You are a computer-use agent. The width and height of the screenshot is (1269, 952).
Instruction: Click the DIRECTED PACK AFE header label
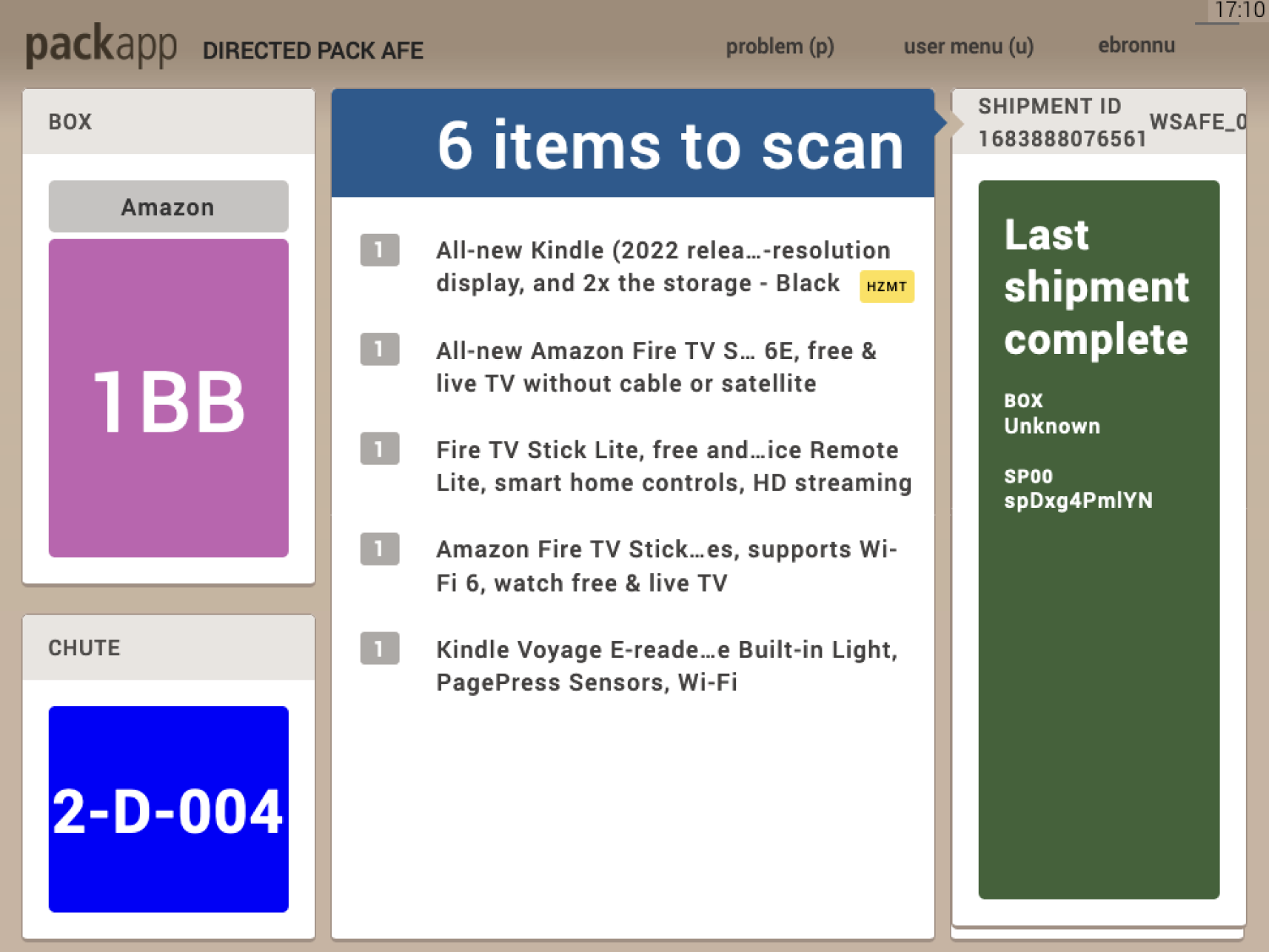click(313, 50)
